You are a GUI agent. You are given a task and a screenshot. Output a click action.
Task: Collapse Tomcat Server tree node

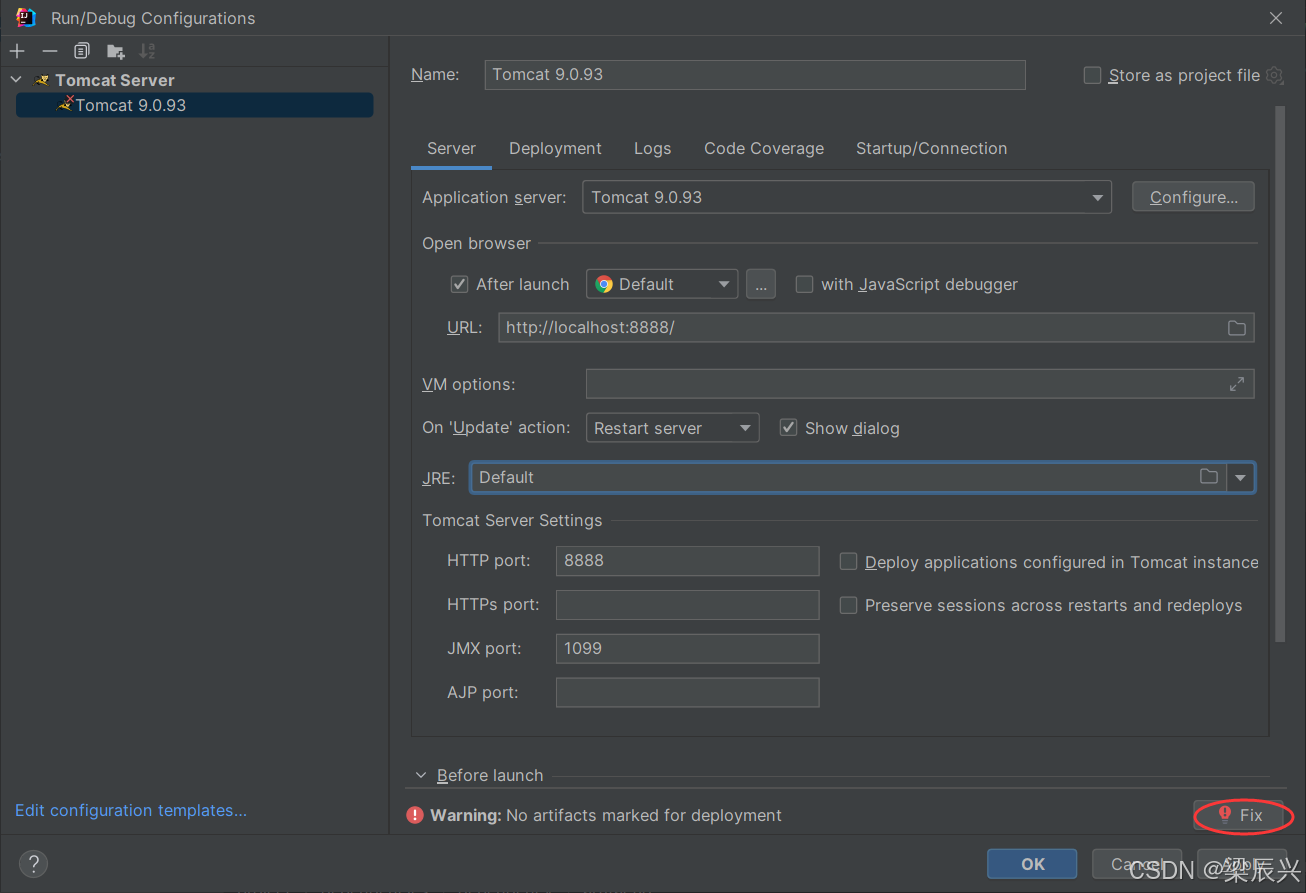coord(16,80)
